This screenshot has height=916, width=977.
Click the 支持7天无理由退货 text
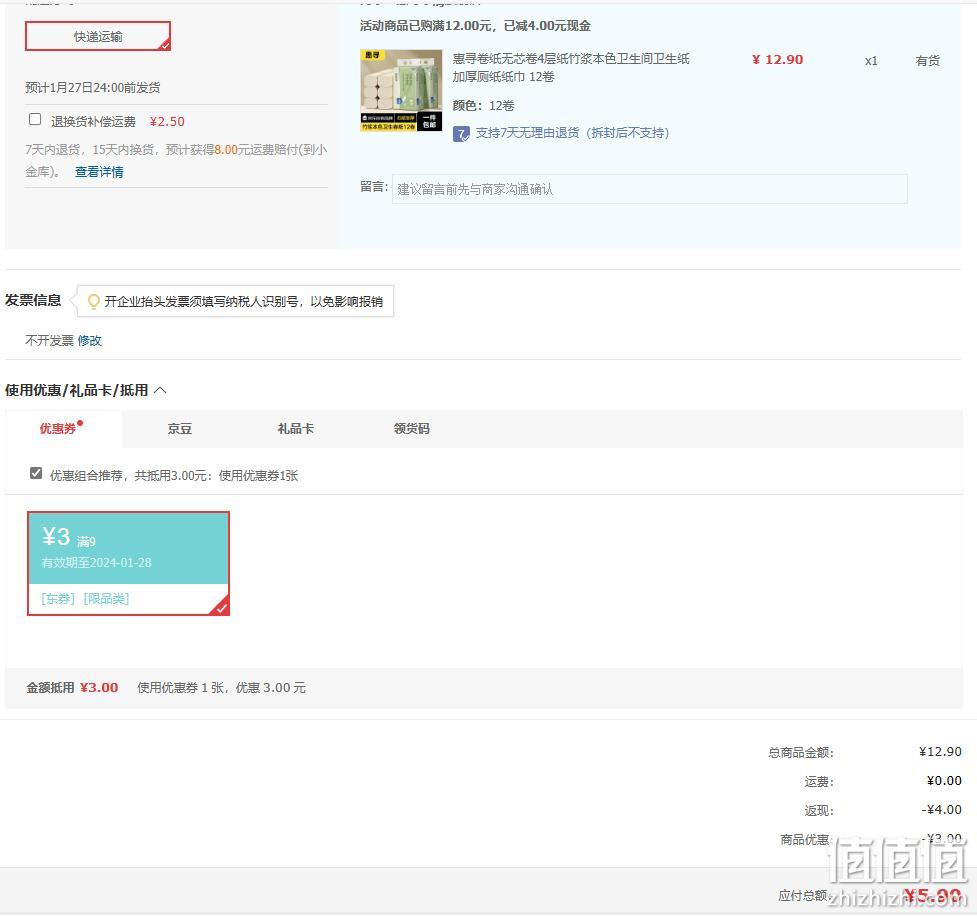(573, 133)
